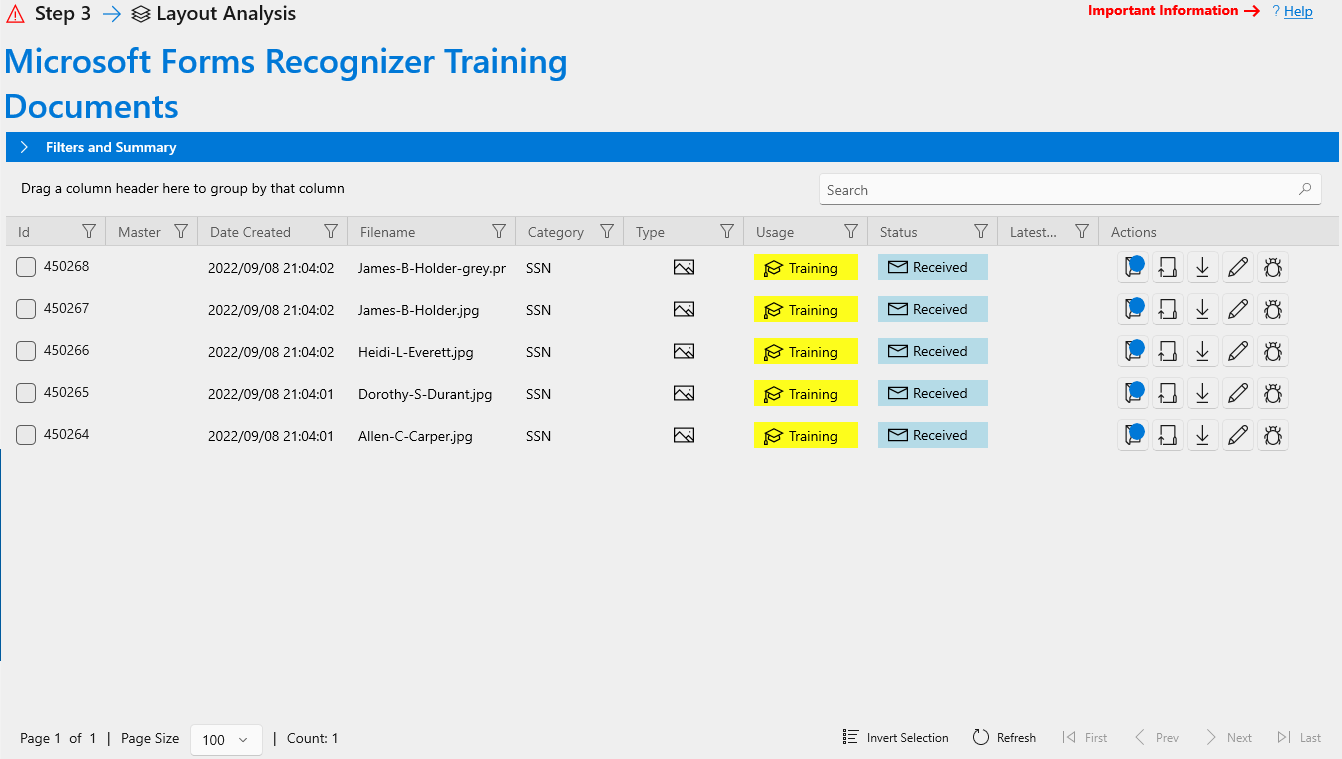The height and width of the screenshot is (759, 1342).
Task: Download the James-B-Holder-grey document
Action: 1203,267
